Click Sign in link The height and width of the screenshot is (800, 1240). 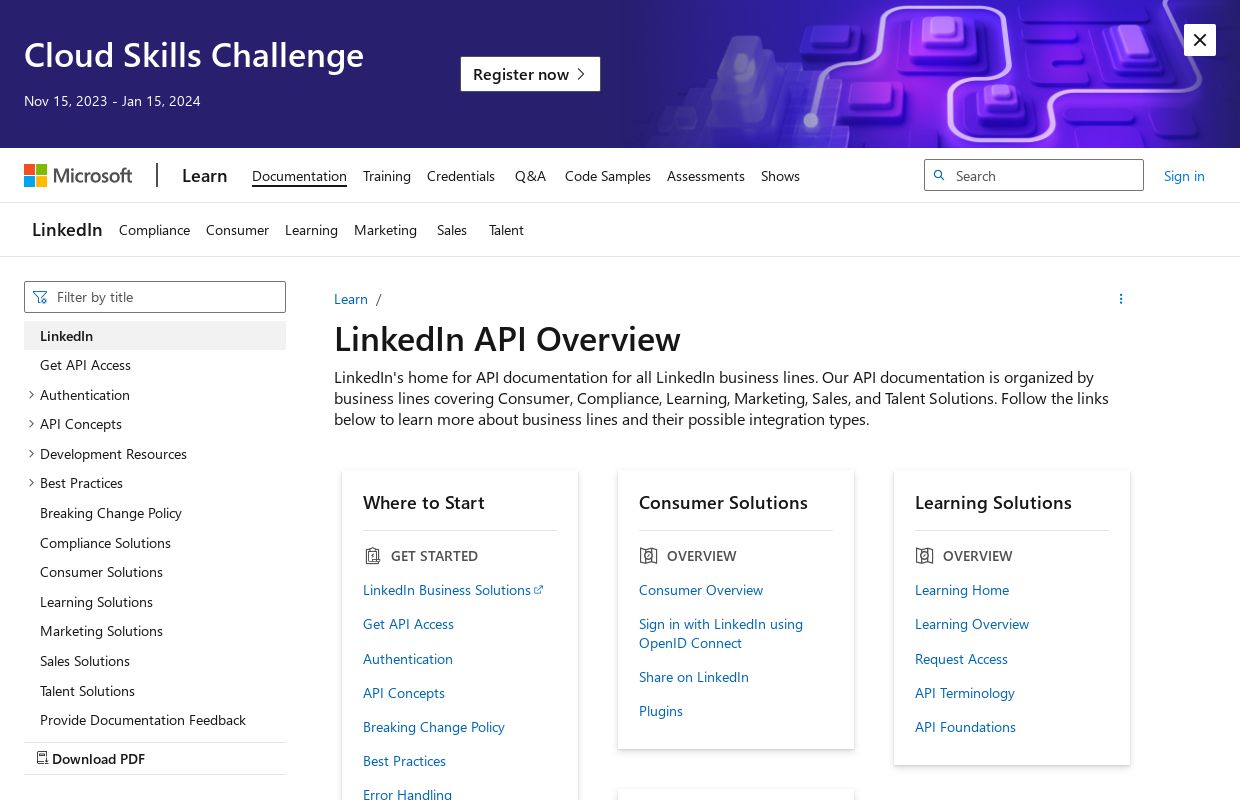coord(1184,176)
